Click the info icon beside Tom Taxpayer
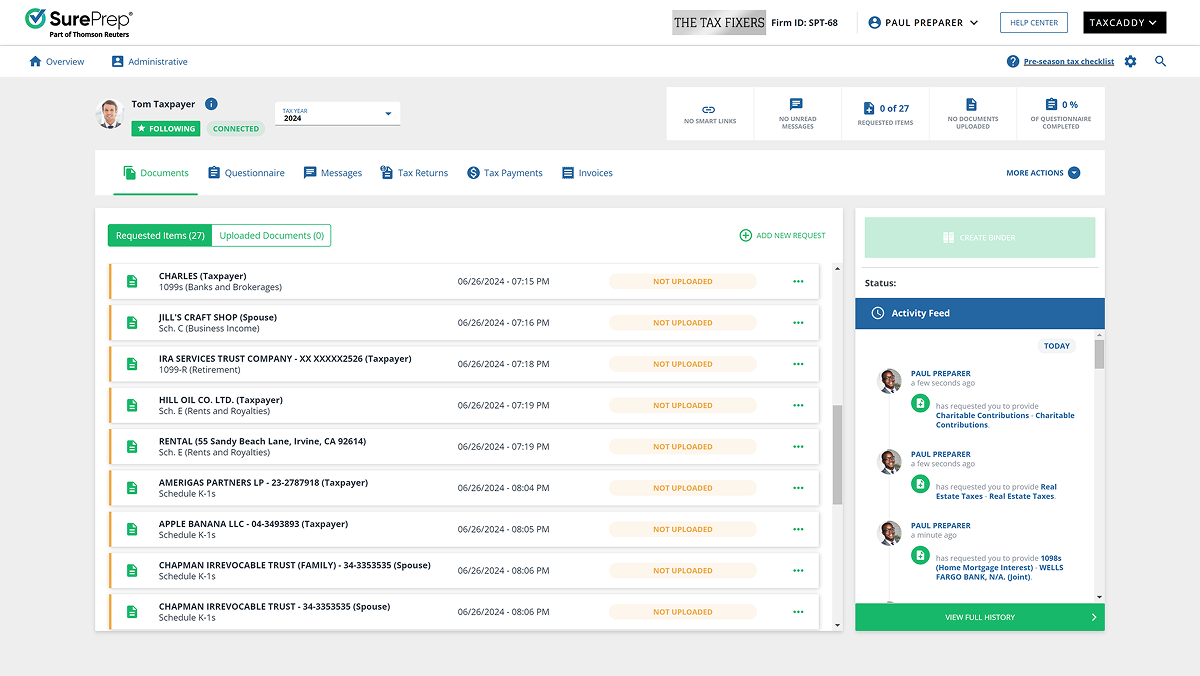Viewport: 1200px width, 676px height. 211,104
